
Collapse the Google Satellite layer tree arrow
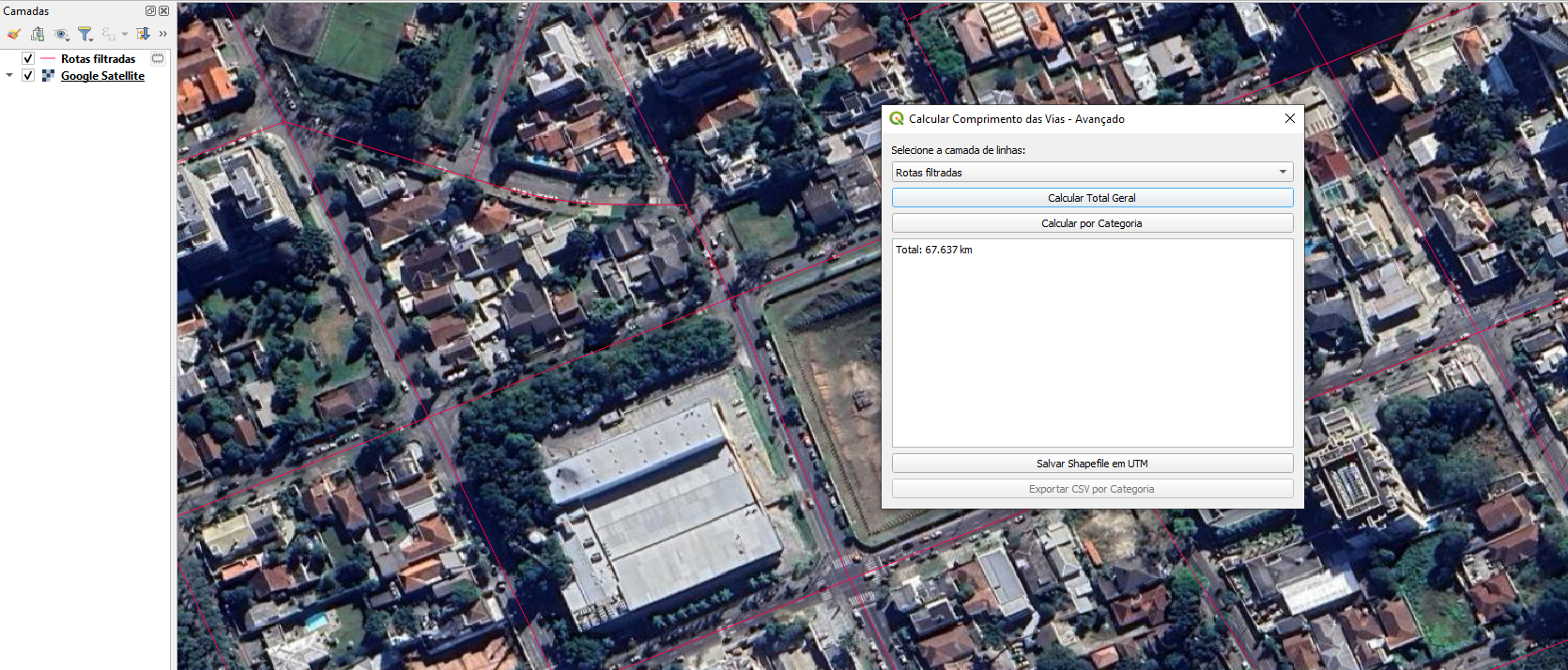9,75
